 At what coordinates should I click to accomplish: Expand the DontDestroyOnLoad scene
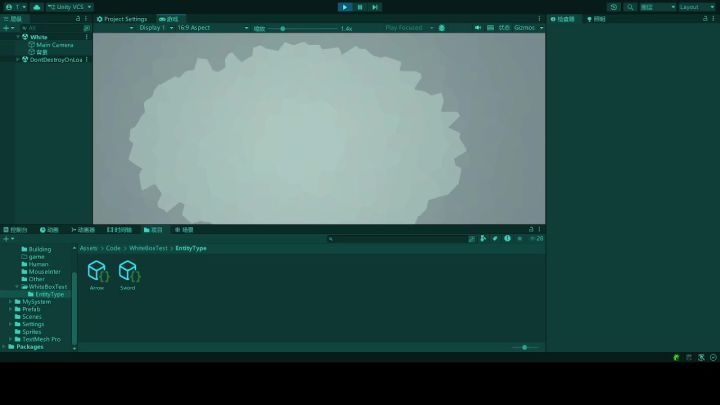[18, 59]
